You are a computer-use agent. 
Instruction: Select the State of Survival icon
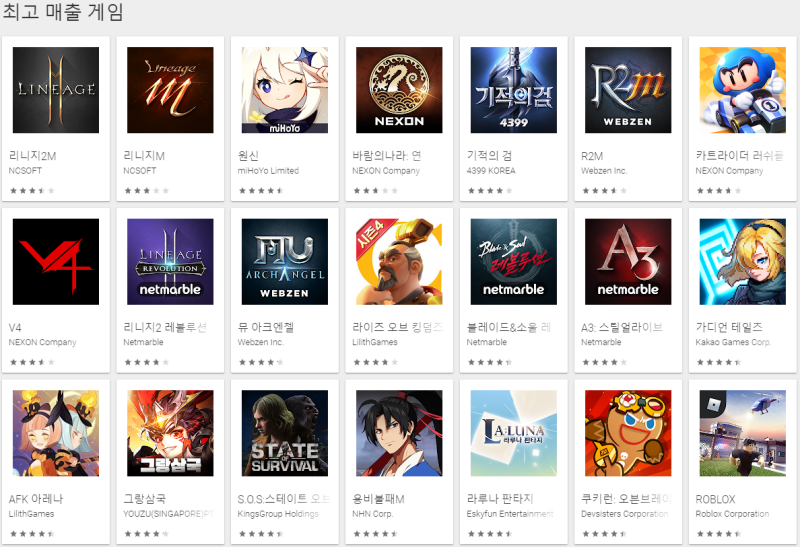click(x=285, y=433)
